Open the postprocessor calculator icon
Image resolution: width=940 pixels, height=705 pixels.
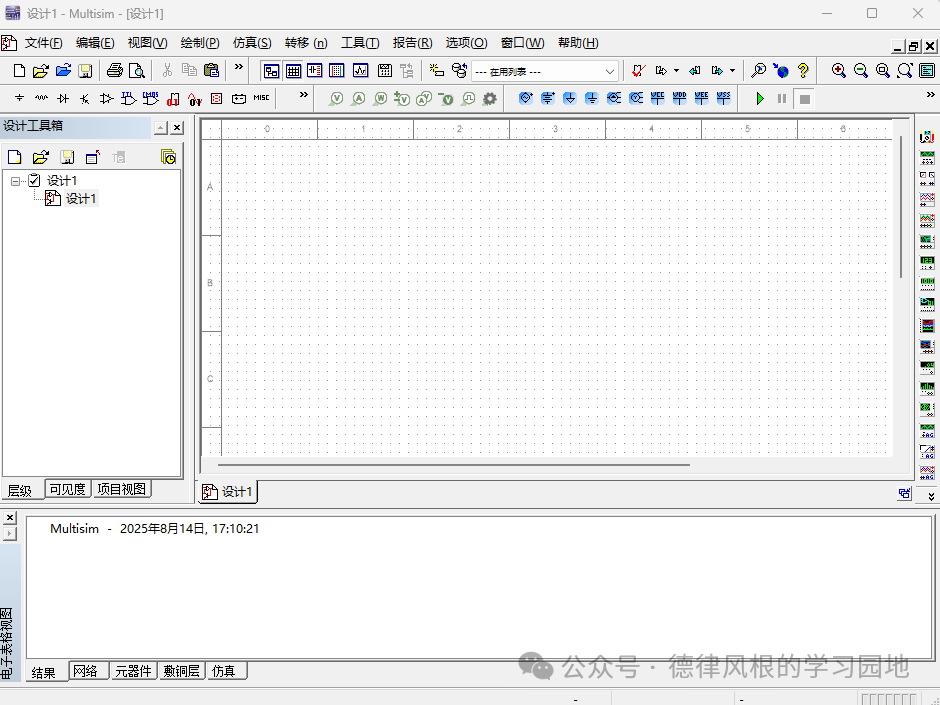coord(385,71)
